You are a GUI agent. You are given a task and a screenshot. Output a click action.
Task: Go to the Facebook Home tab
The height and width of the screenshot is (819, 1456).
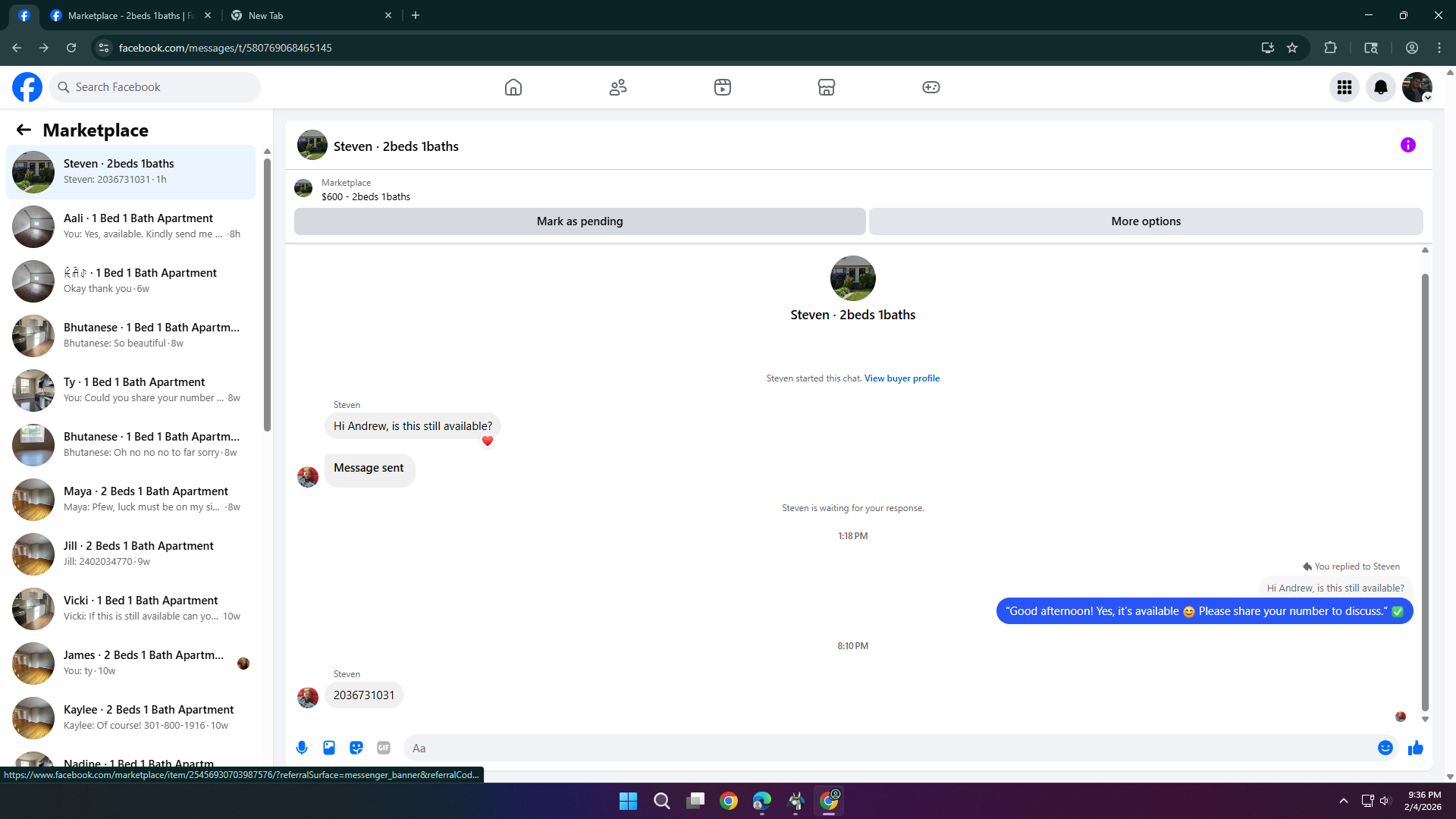point(513,87)
